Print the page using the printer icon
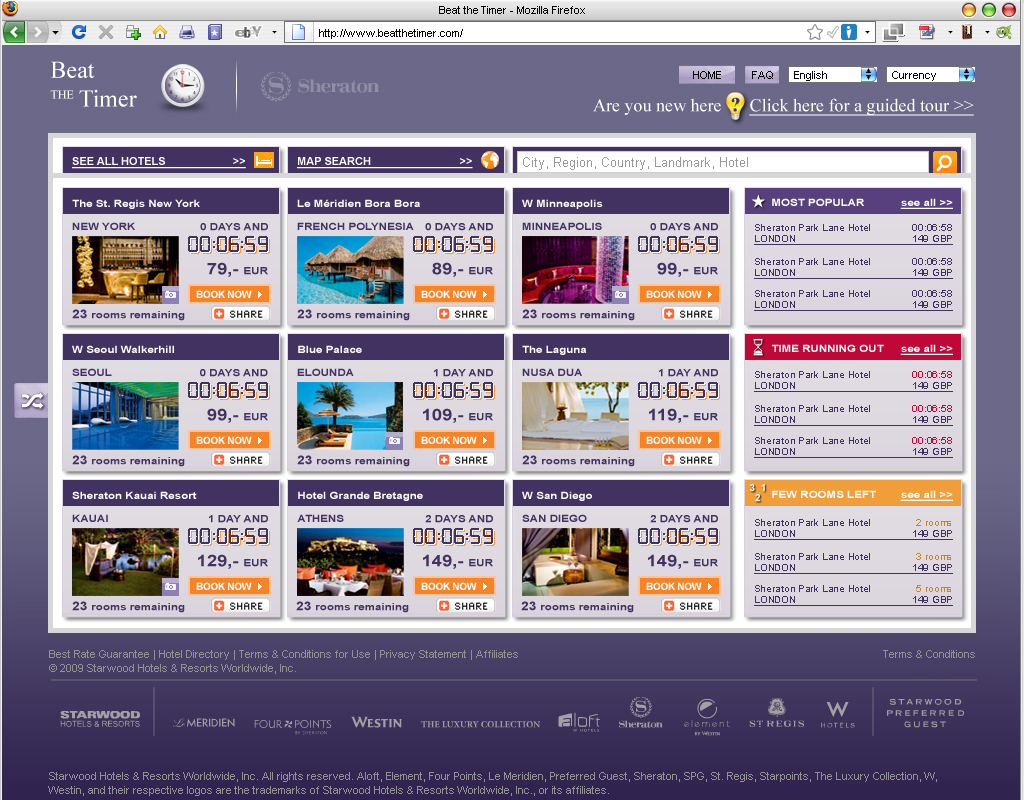 pos(187,32)
